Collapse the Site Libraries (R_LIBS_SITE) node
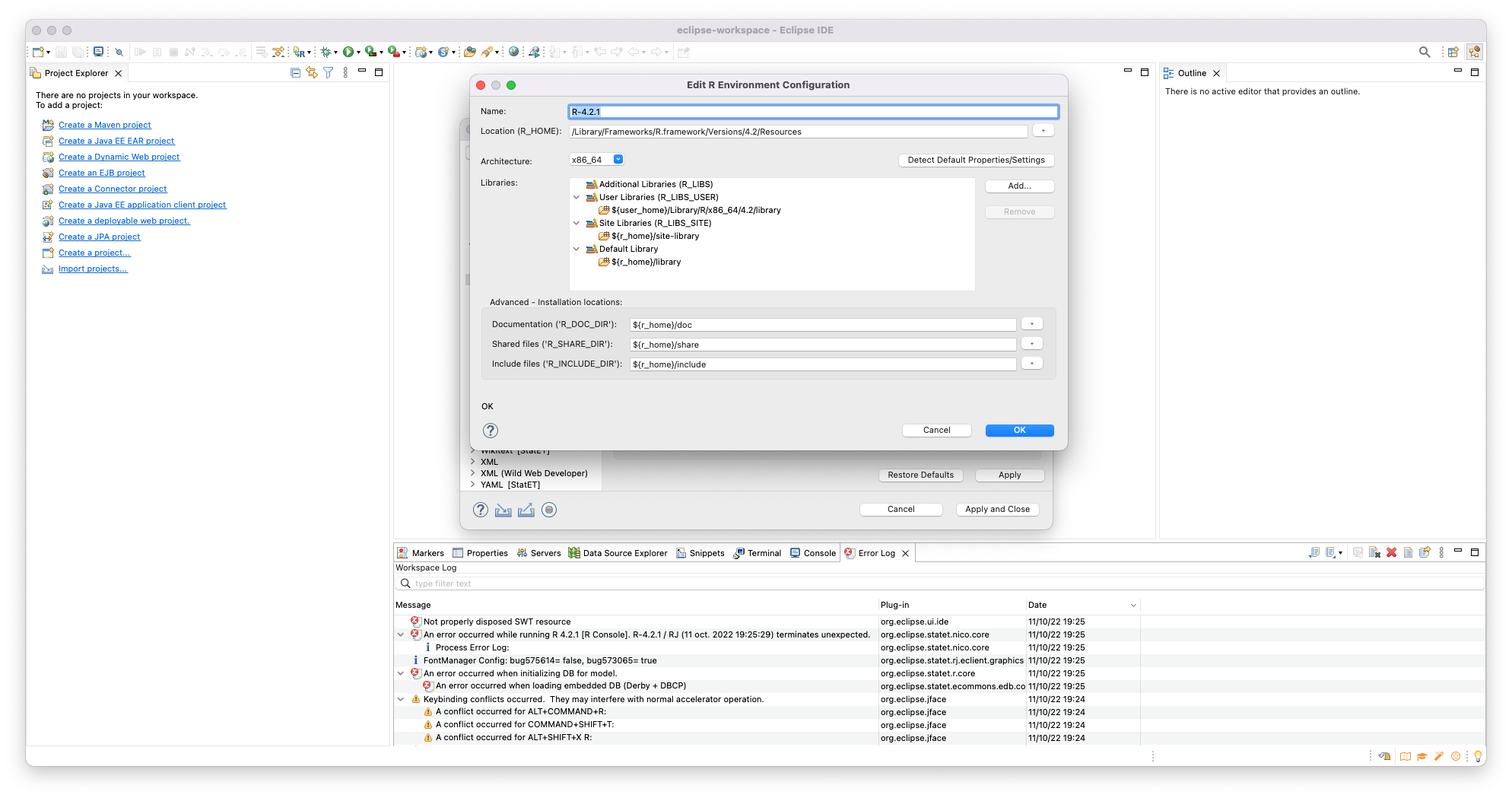The height and width of the screenshot is (798, 1512). click(577, 223)
